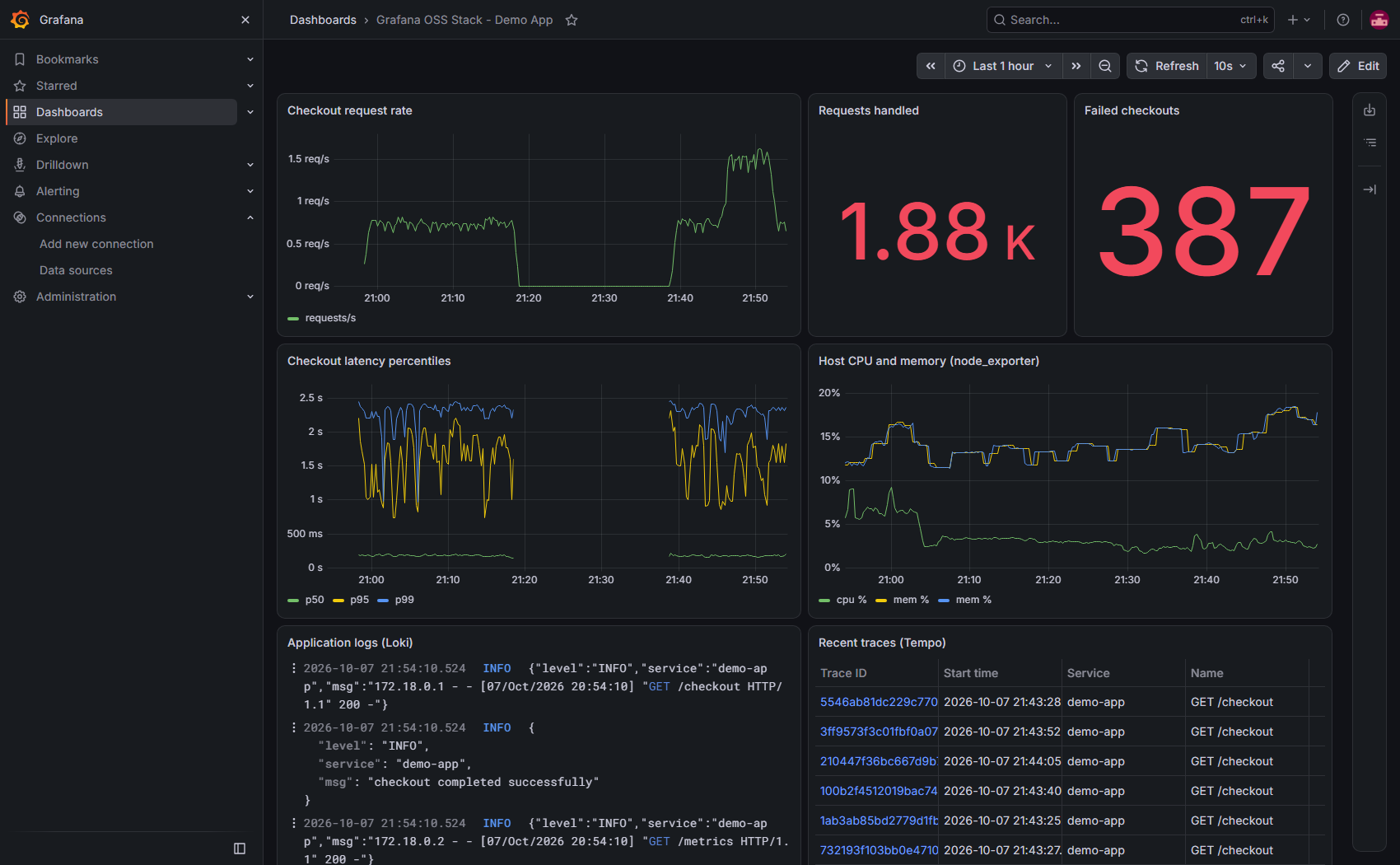Select Dashboards in the navigation
The height and width of the screenshot is (865, 1400).
pyautogui.click(x=122, y=112)
